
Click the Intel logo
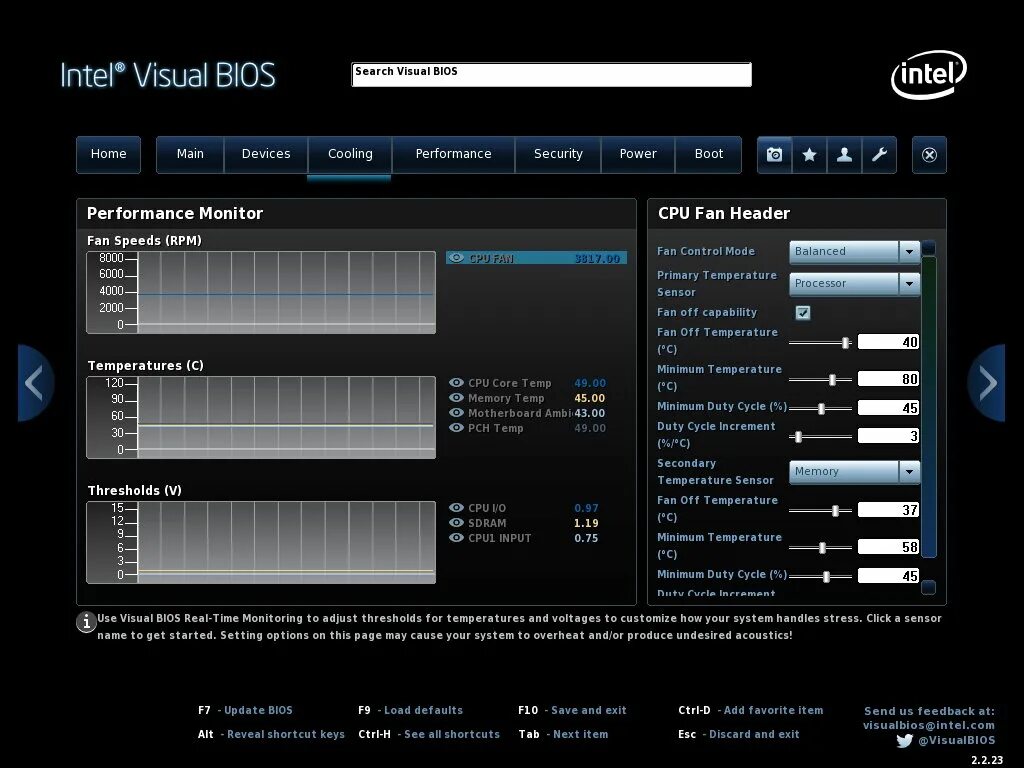click(929, 74)
